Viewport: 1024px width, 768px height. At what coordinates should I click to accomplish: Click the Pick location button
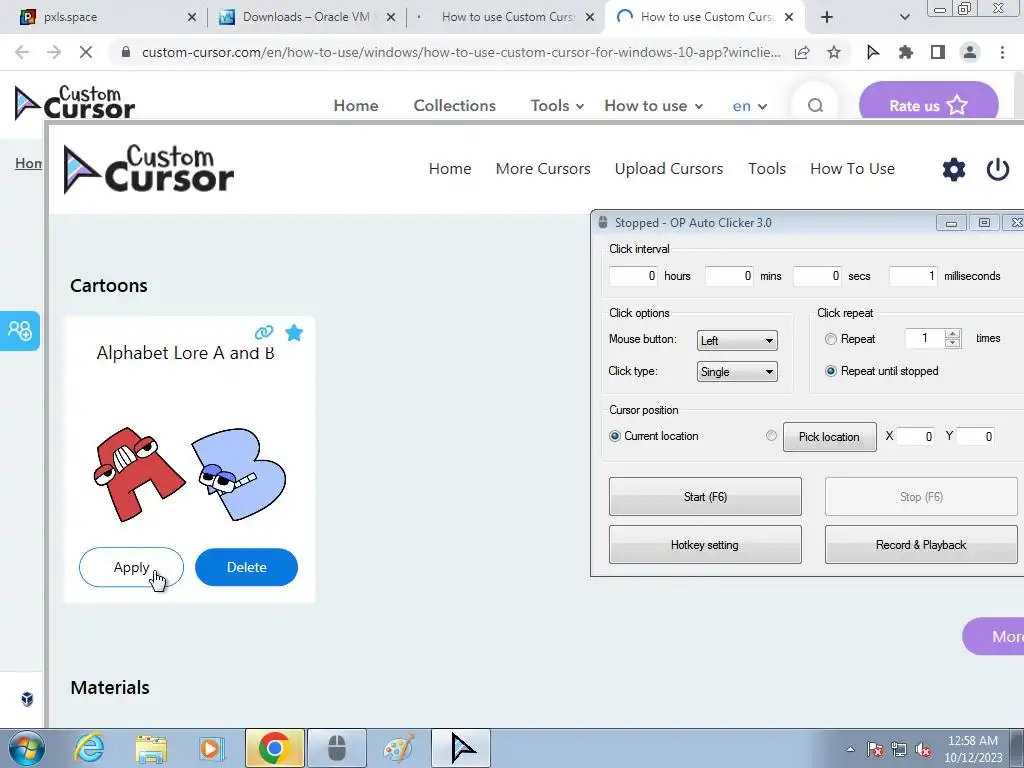point(829,437)
